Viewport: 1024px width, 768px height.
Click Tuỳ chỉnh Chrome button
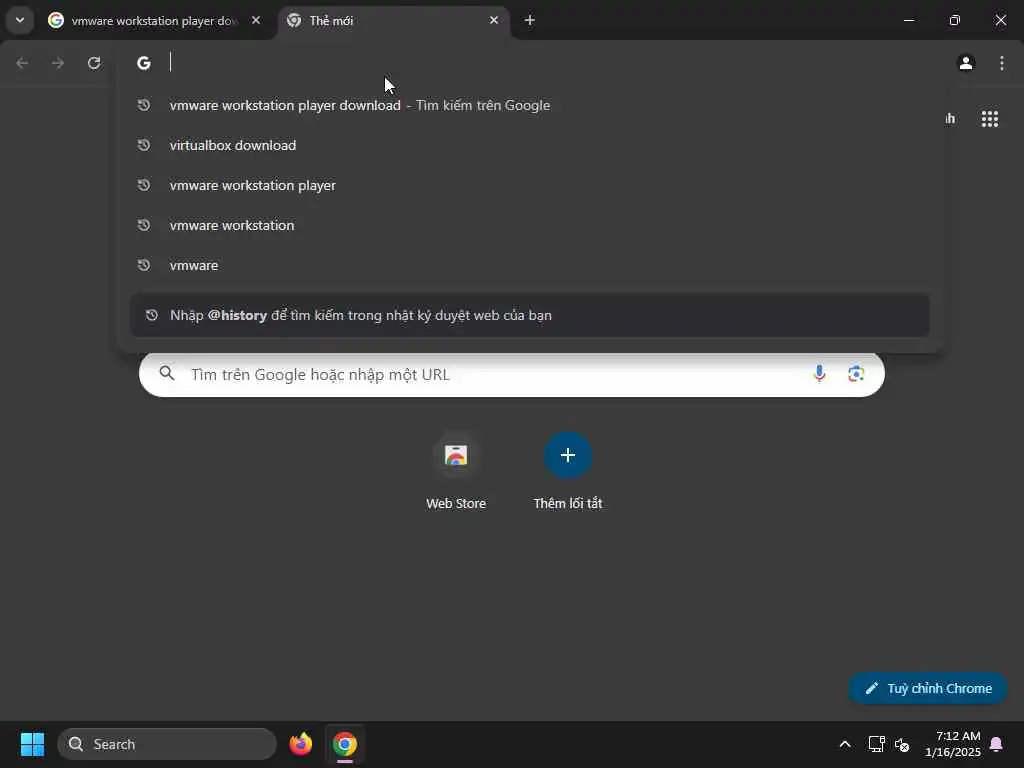click(x=928, y=688)
